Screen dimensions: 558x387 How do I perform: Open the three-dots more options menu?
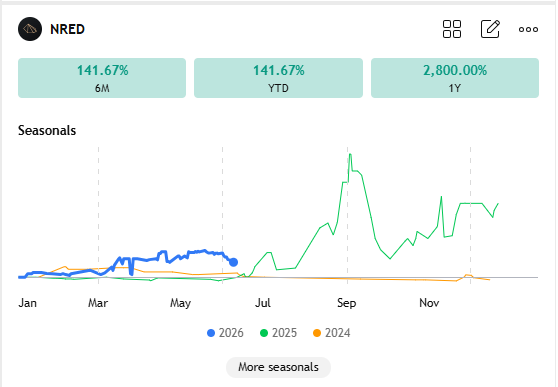[528, 29]
